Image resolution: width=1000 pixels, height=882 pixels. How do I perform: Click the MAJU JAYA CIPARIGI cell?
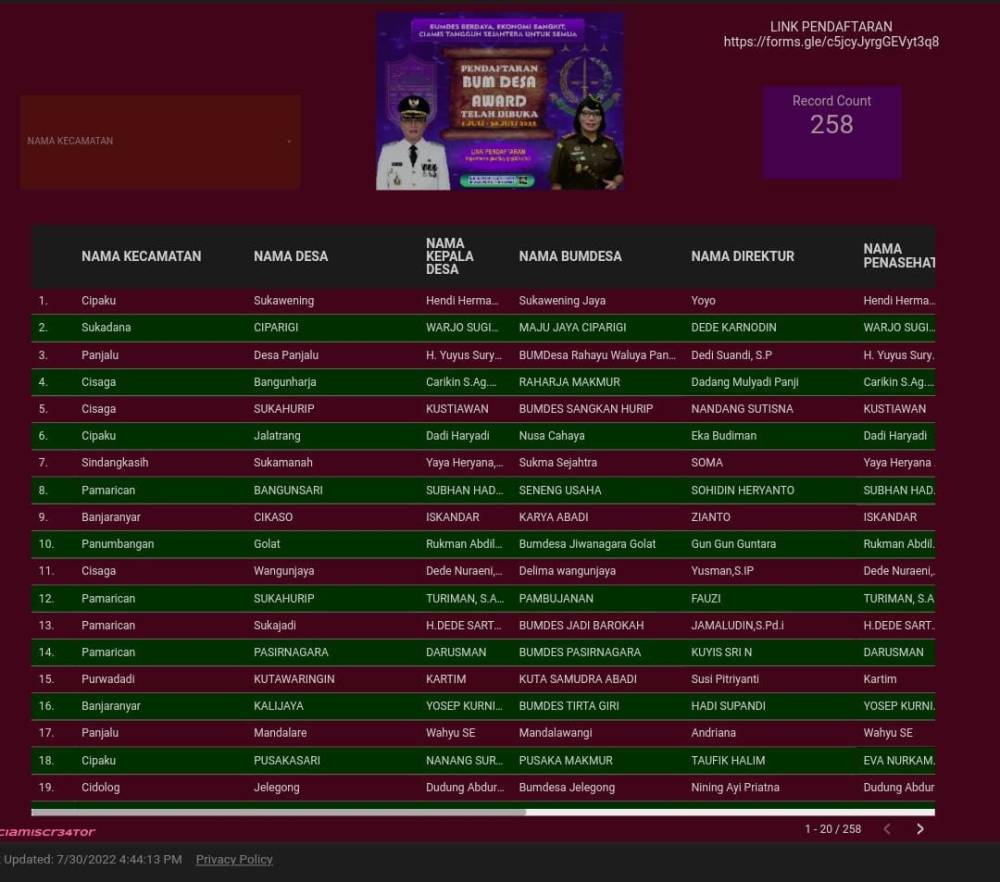click(x=572, y=327)
